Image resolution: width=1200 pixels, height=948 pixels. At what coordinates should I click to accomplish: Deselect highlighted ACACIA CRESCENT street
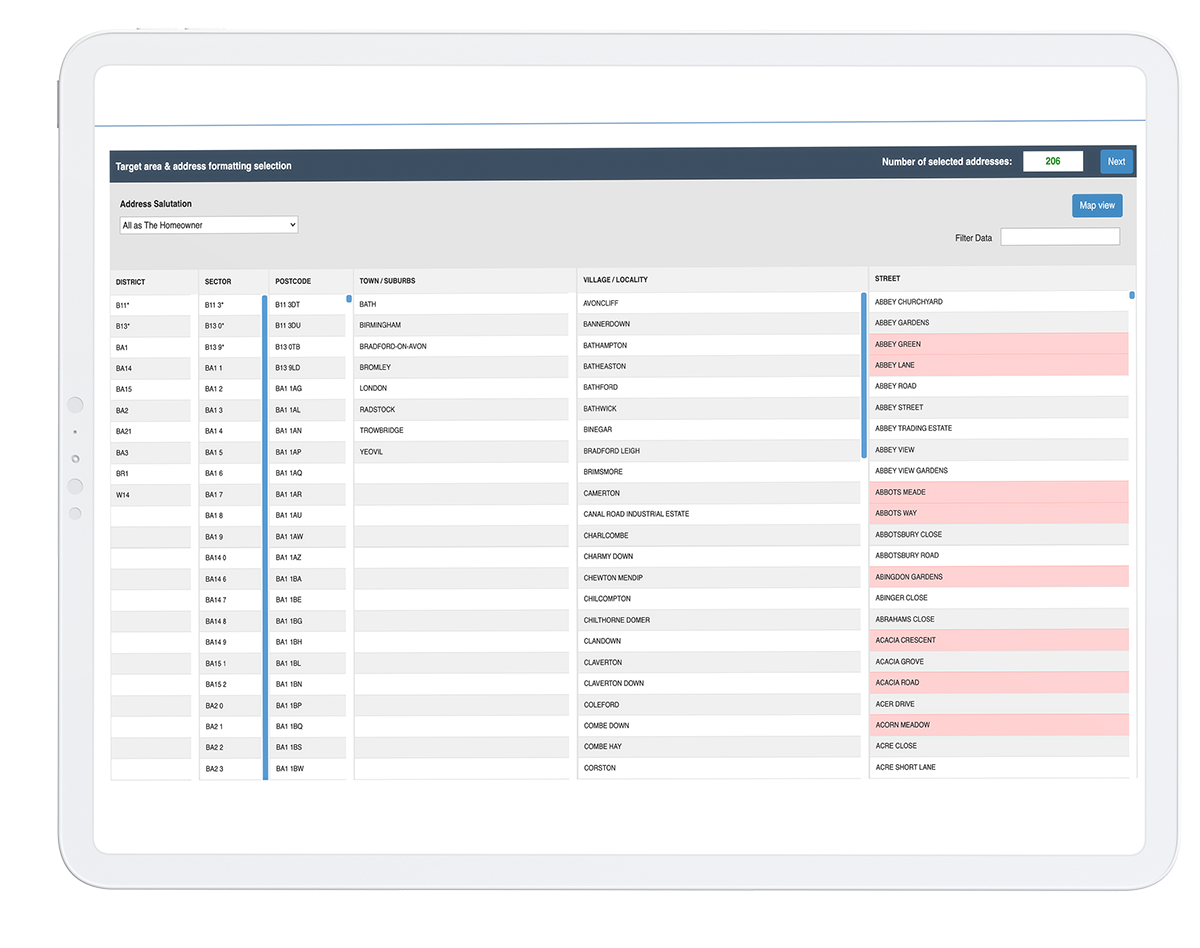coord(998,641)
